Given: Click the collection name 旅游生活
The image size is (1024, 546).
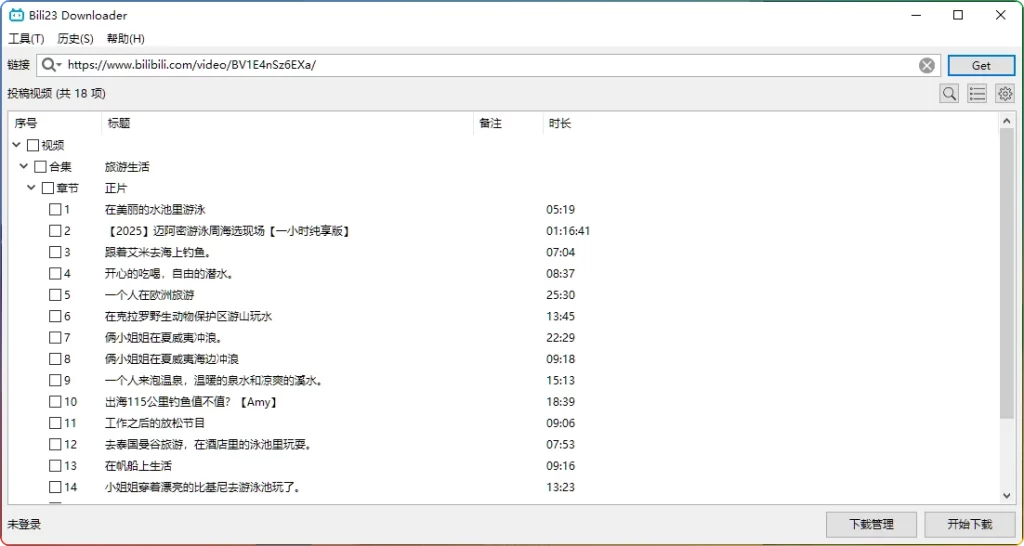Looking at the screenshot, I should (x=127, y=167).
